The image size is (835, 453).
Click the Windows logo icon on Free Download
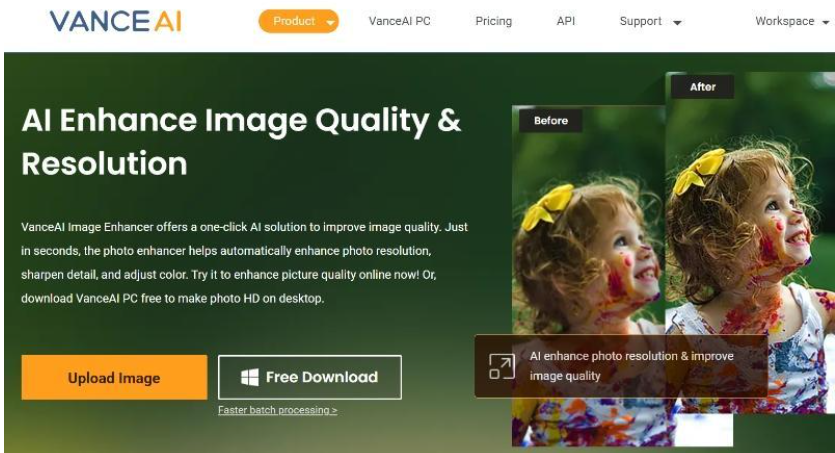pos(250,377)
